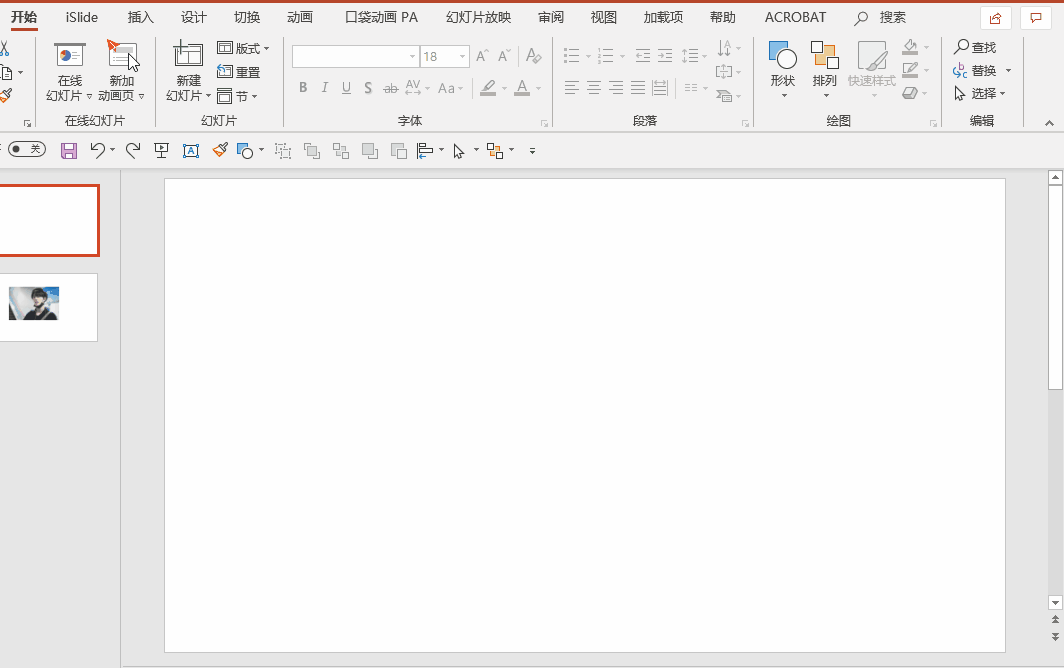Viewport: 1064px width, 668px height.
Task: Open the 字体 font dialog launcher
Action: point(544,124)
